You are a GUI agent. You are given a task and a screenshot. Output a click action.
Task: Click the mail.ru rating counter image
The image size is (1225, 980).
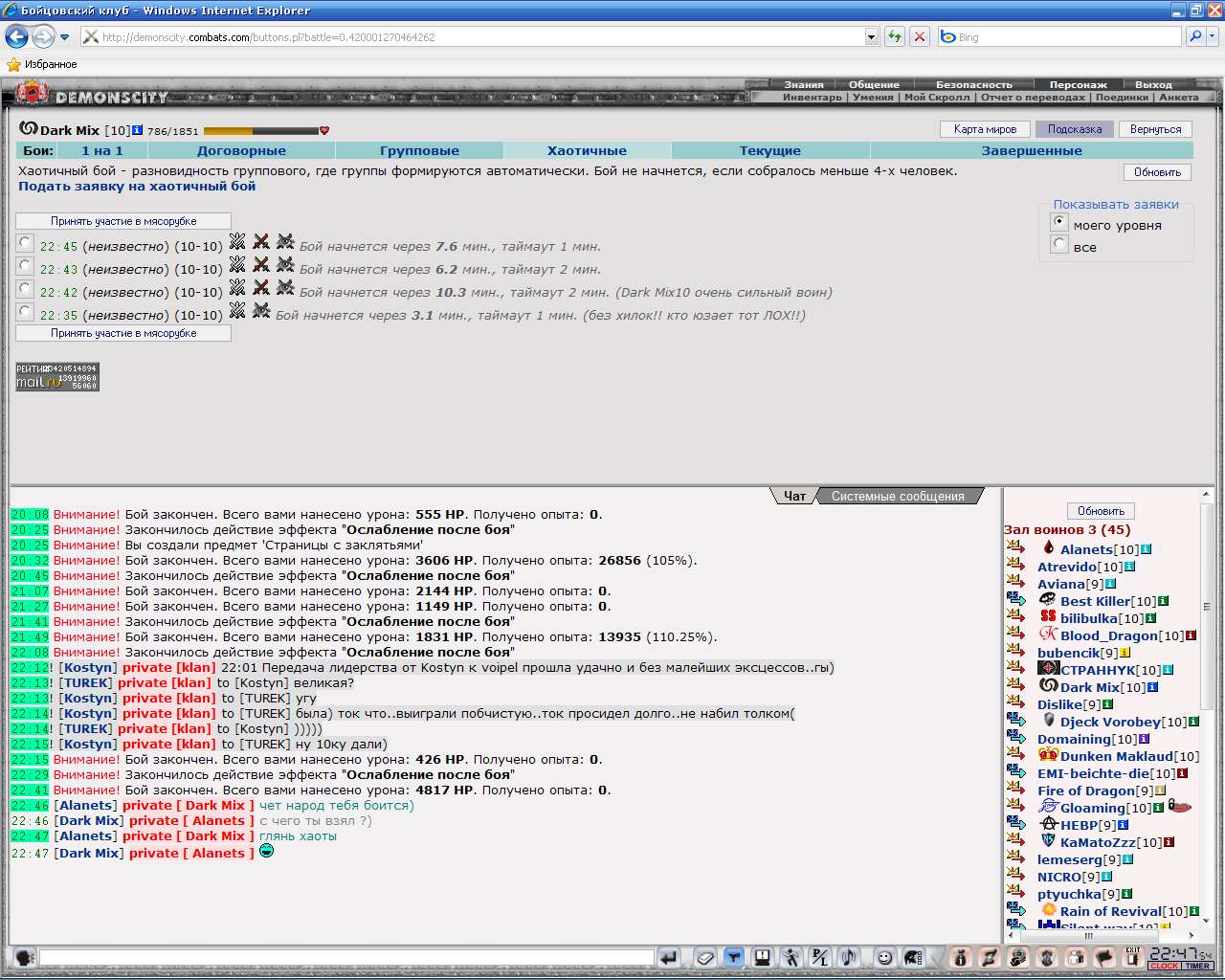(57, 376)
